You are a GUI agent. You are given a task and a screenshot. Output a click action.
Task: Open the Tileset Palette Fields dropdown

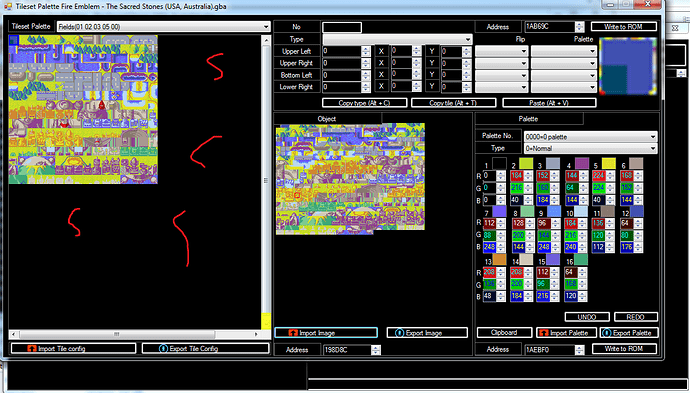point(163,26)
